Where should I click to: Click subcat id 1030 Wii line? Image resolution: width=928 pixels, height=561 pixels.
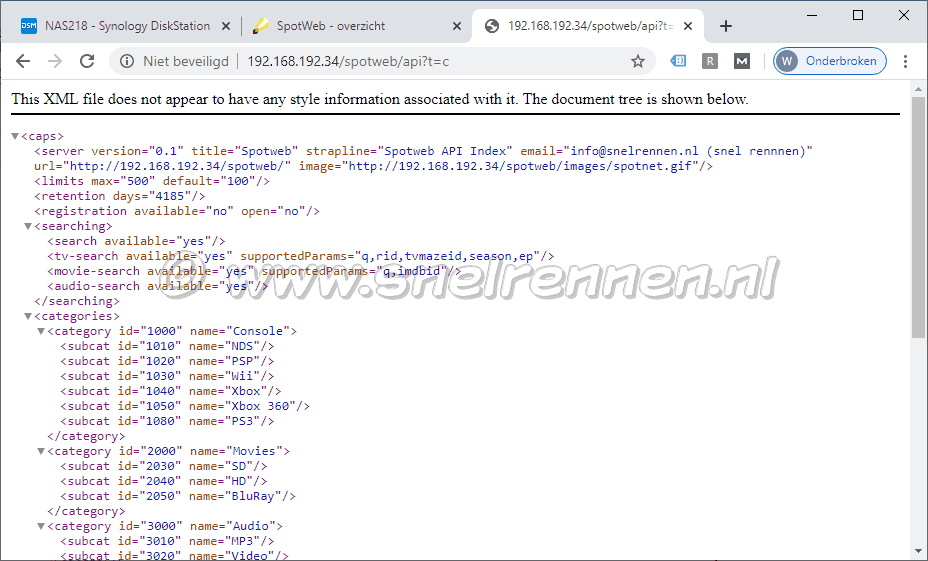coord(167,376)
